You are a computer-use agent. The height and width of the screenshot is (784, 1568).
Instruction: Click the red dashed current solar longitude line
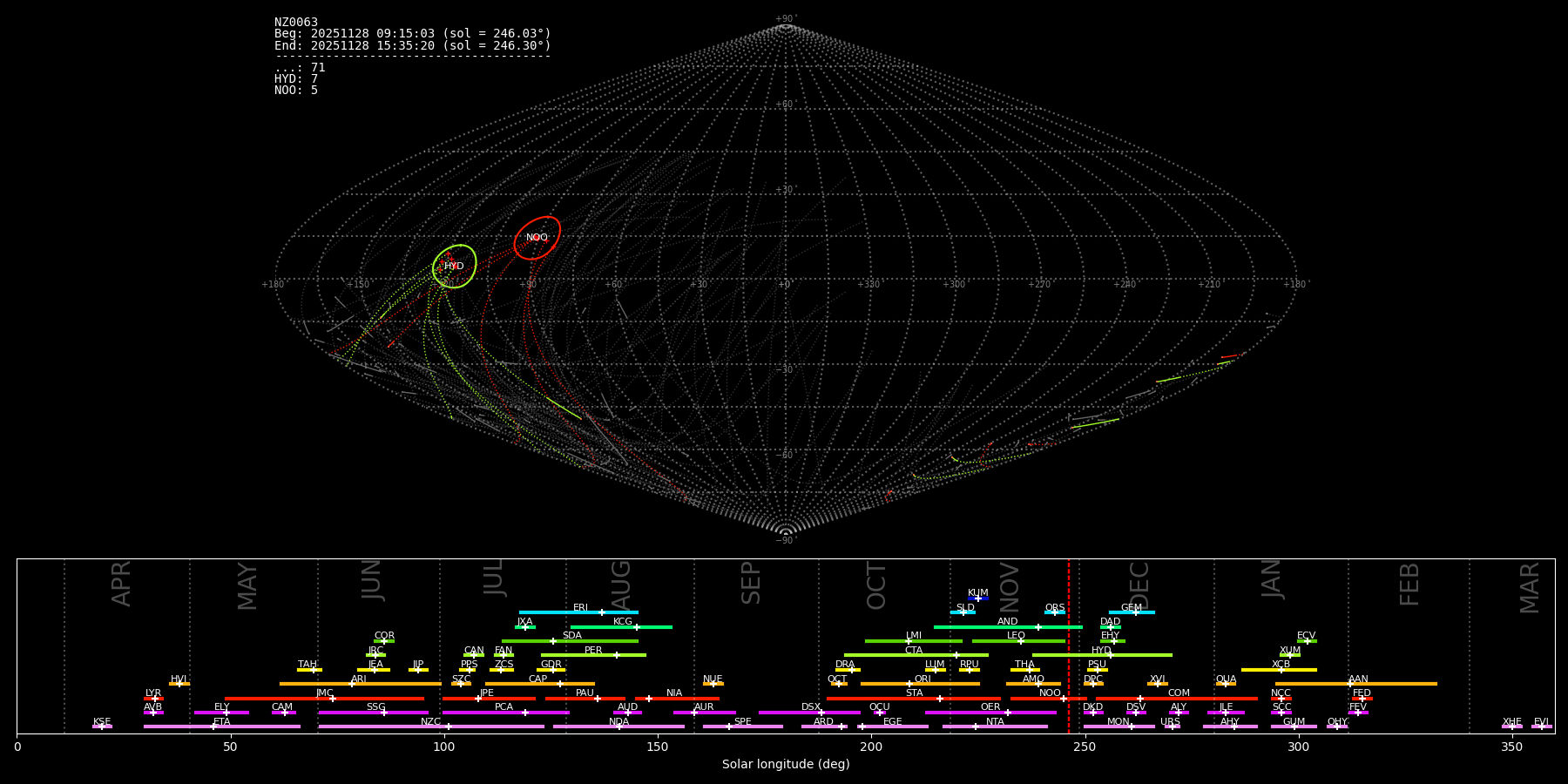[1069, 645]
